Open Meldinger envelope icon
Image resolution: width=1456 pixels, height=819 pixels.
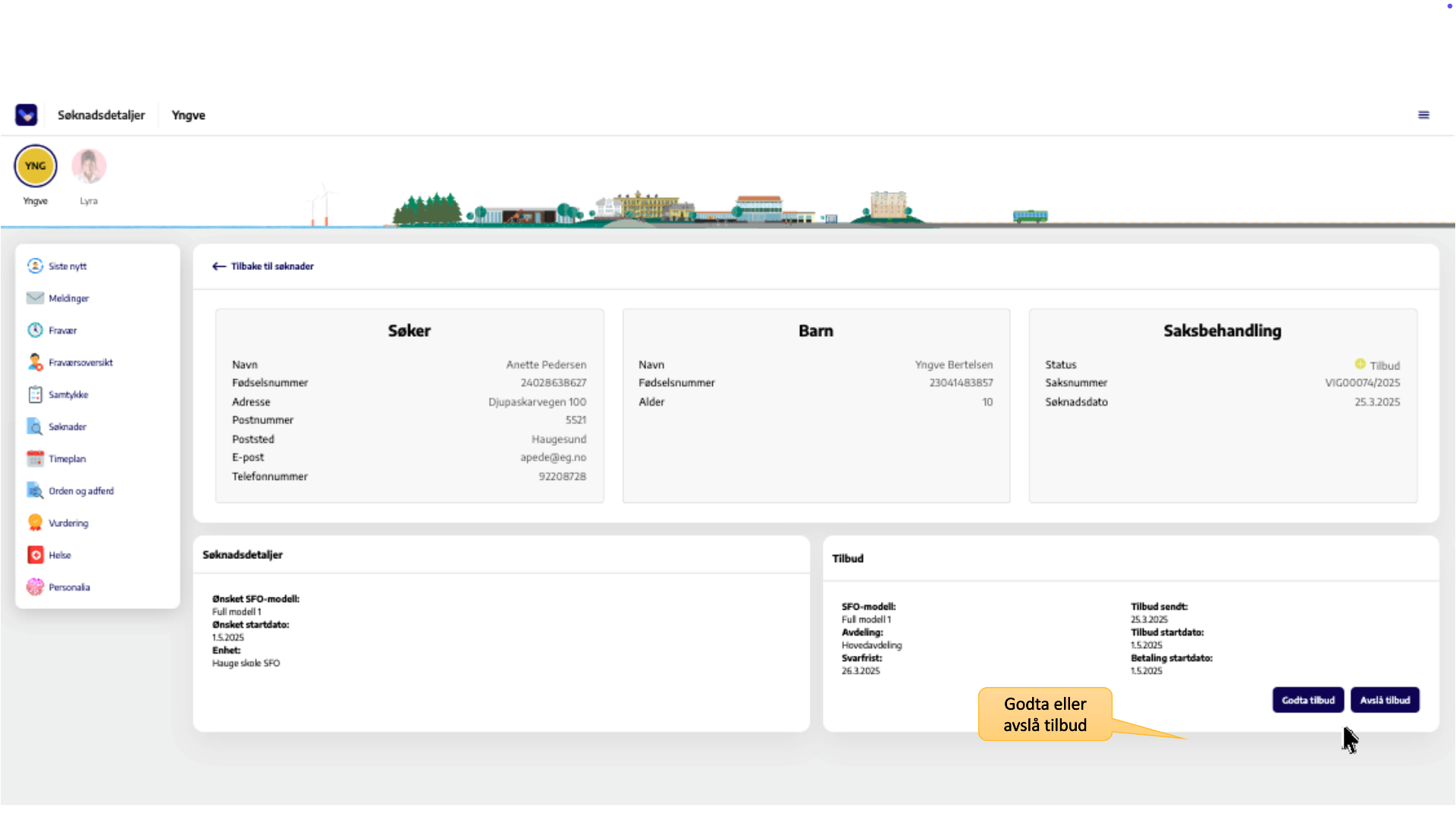pos(35,298)
